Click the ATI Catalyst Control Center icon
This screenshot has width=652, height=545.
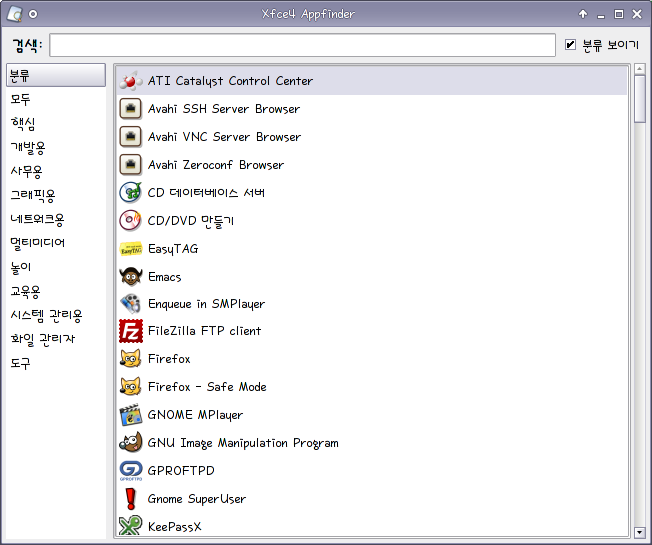131,81
